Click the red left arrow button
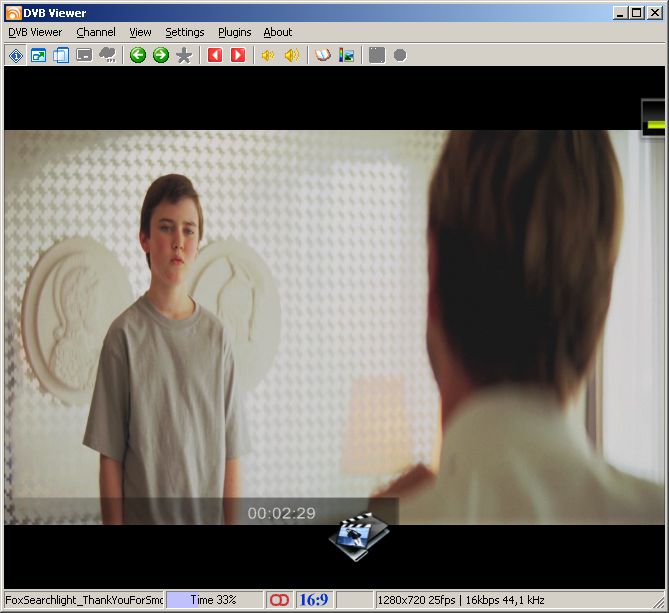 [215, 55]
